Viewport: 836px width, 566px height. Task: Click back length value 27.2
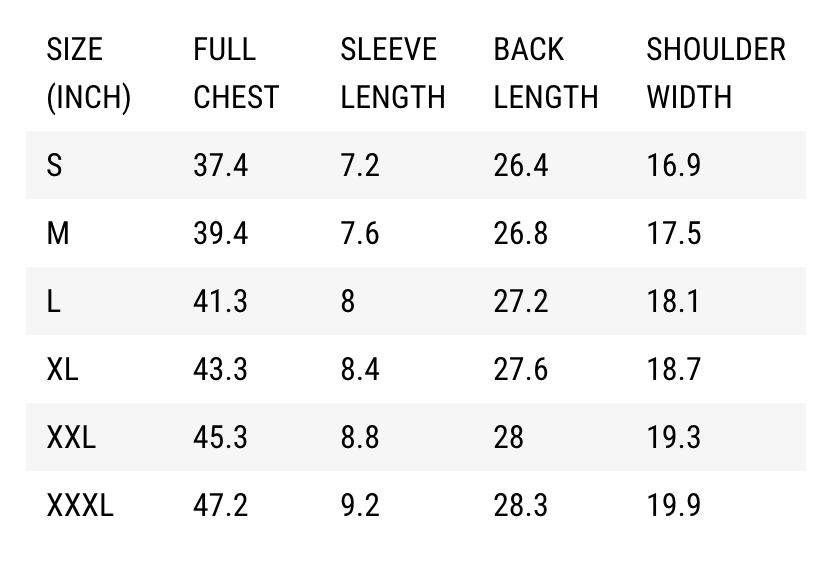[520, 301]
